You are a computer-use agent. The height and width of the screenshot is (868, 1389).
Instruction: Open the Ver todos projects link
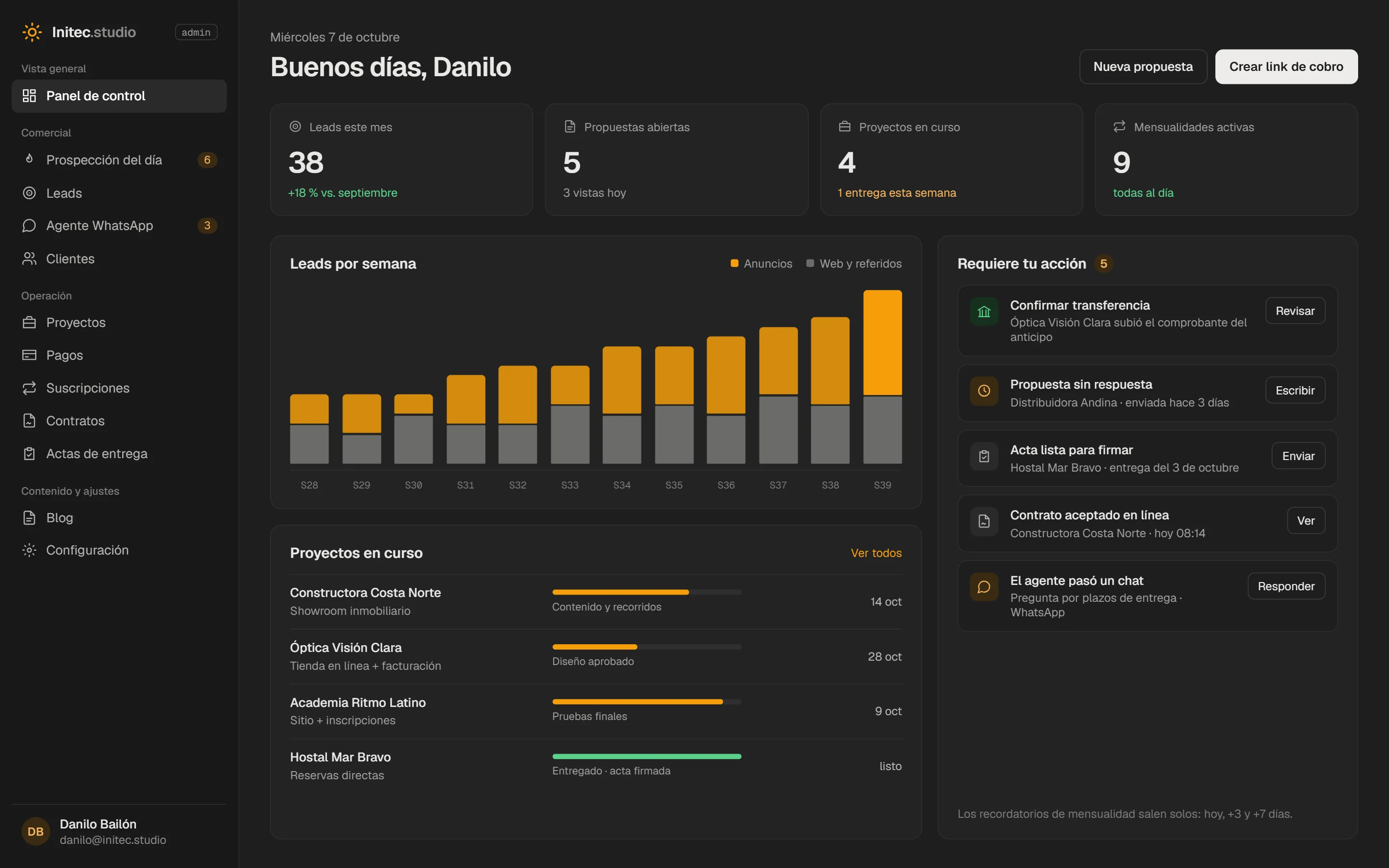876,553
